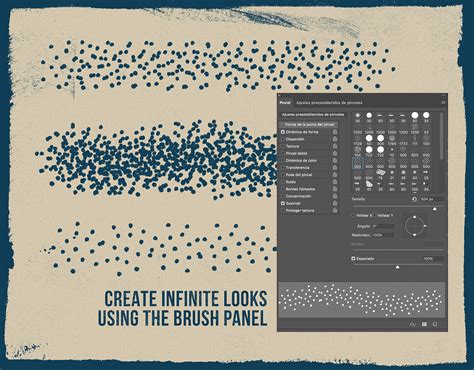Enable the Transferencia checkbox

283,168
